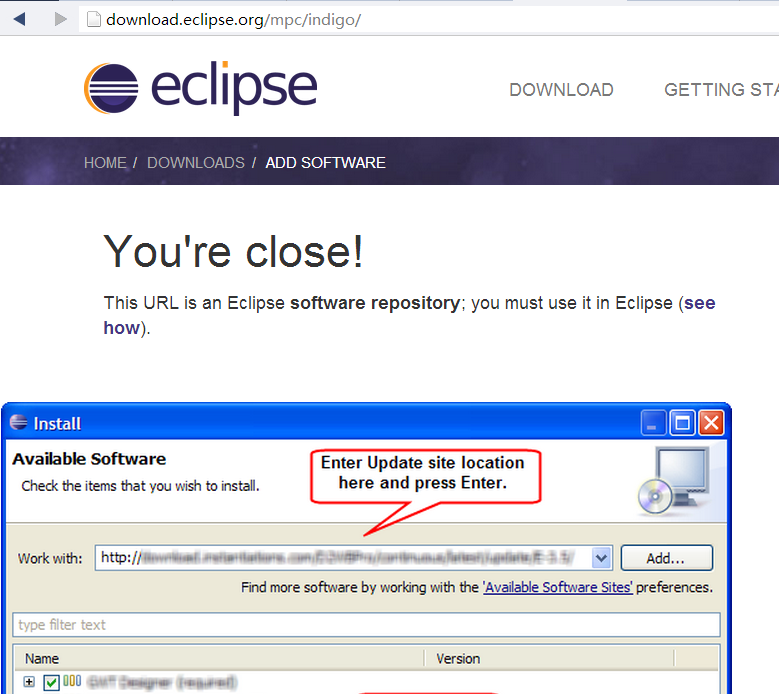The image size is (779, 694).
Task: Go to HOME breadcrumb
Action: coord(105,162)
